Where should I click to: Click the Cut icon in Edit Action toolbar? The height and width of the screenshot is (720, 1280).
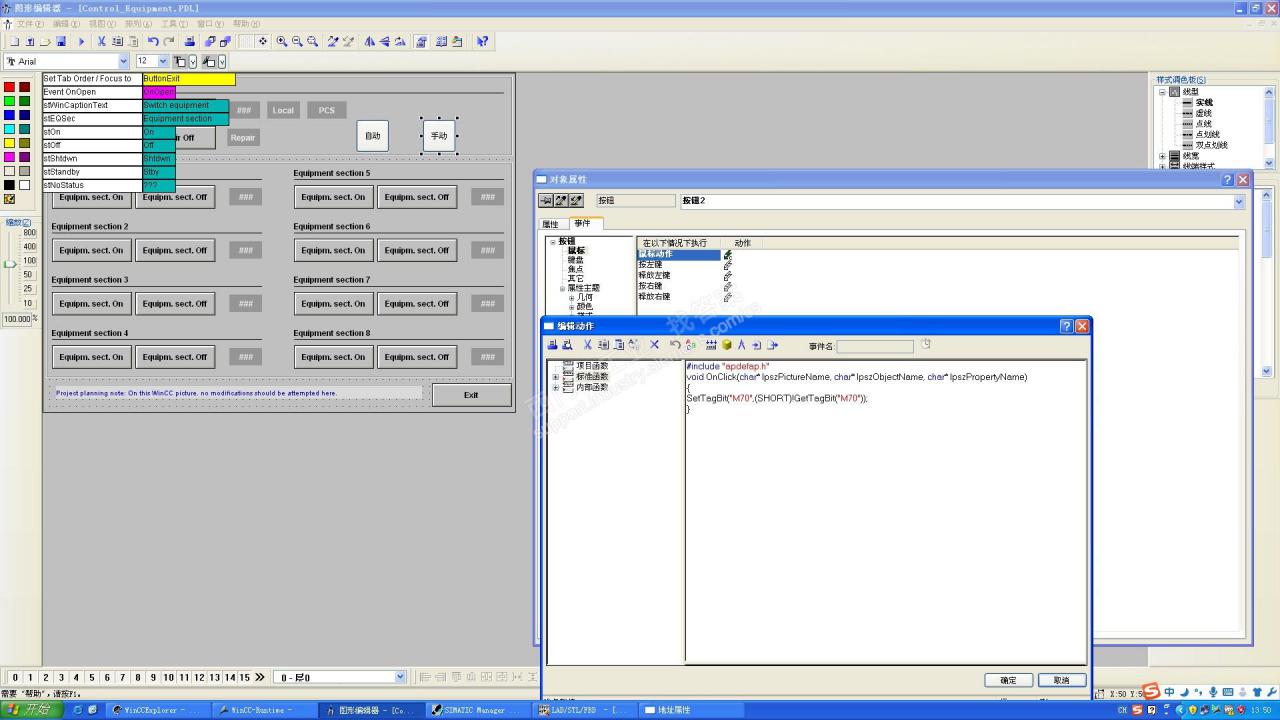pos(588,345)
